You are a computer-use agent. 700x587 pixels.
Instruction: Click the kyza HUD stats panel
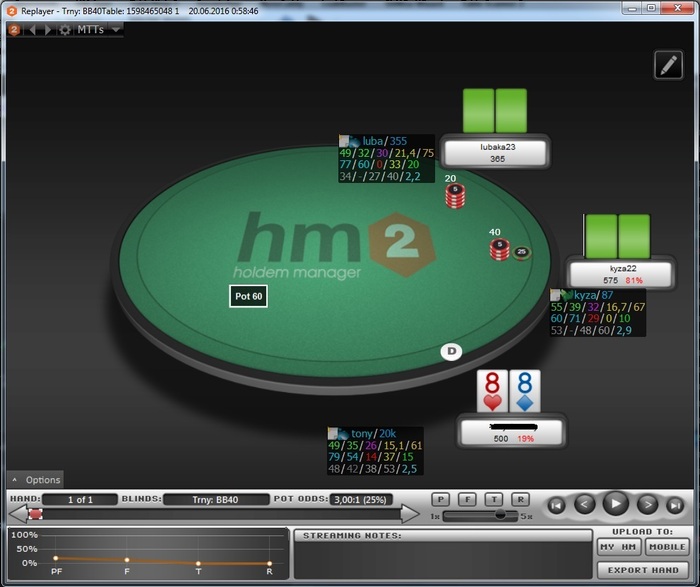(598, 312)
